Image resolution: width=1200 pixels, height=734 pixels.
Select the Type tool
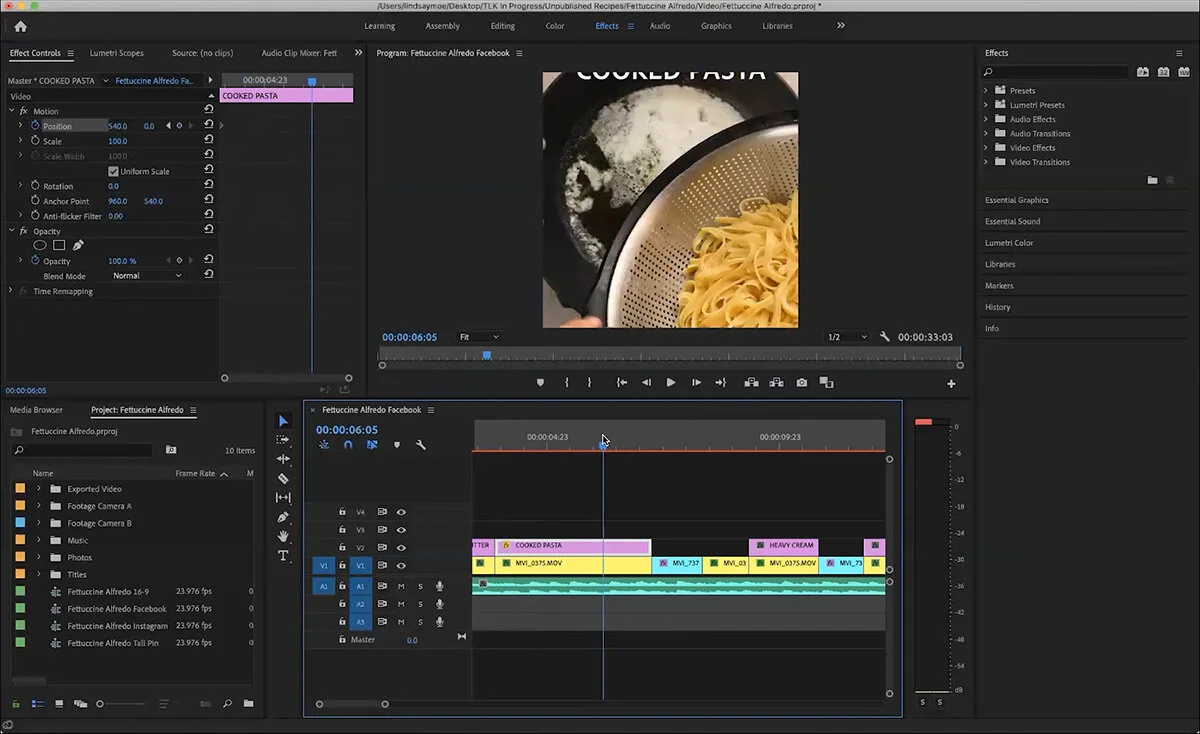[x=283, y=556]
